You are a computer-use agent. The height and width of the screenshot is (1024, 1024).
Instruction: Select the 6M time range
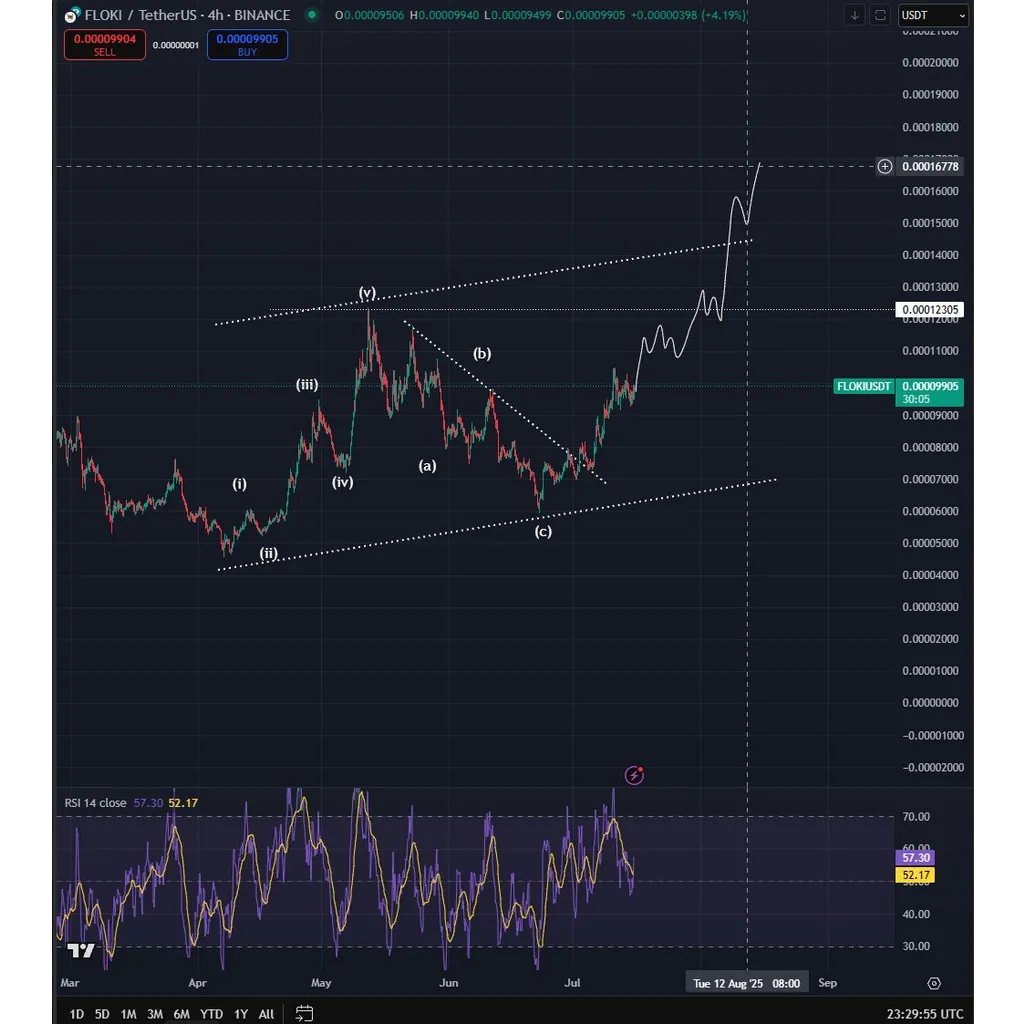[182, 1014]
